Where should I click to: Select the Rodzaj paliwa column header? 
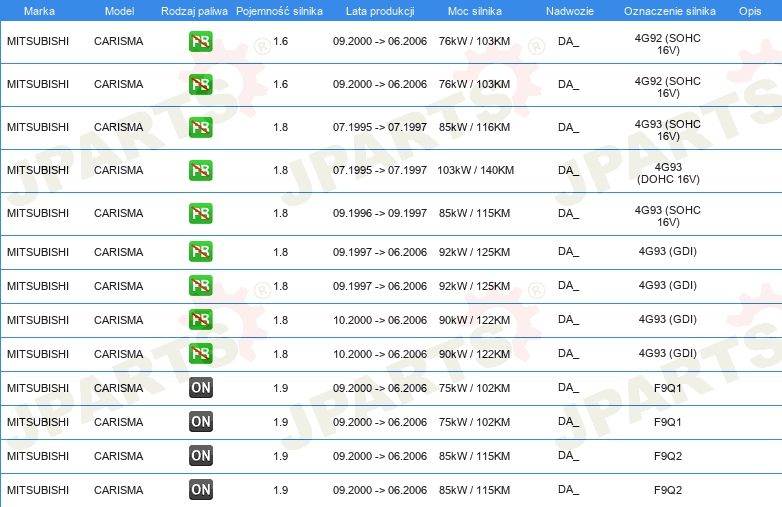tap(194, 10)
